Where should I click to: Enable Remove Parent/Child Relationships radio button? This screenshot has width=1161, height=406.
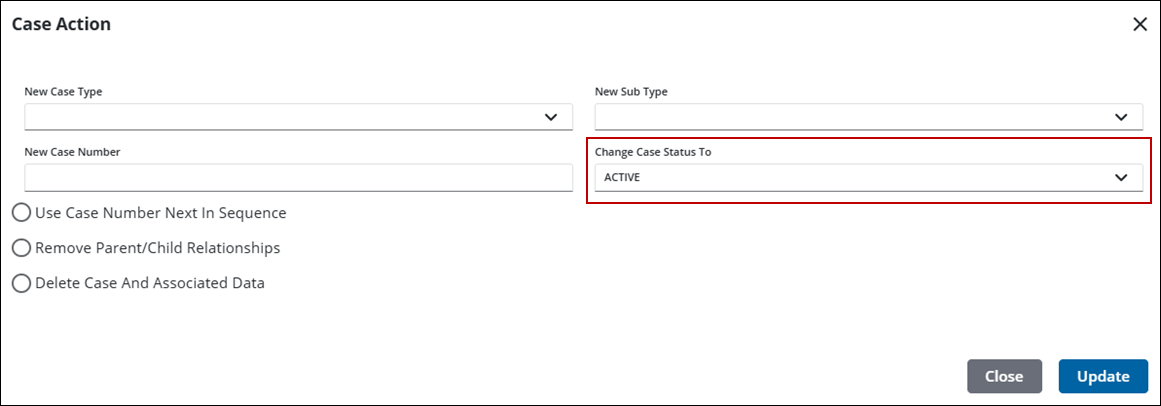coord(21,248)
